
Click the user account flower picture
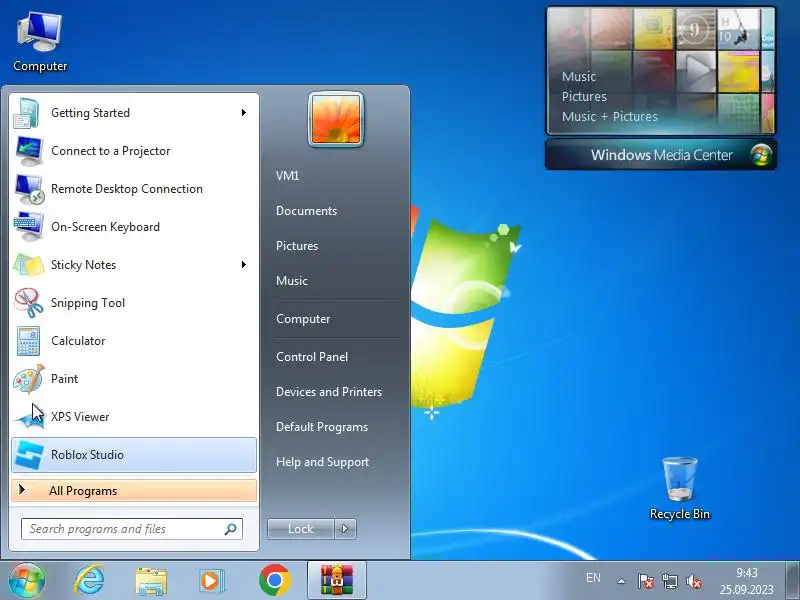[336, 119]
